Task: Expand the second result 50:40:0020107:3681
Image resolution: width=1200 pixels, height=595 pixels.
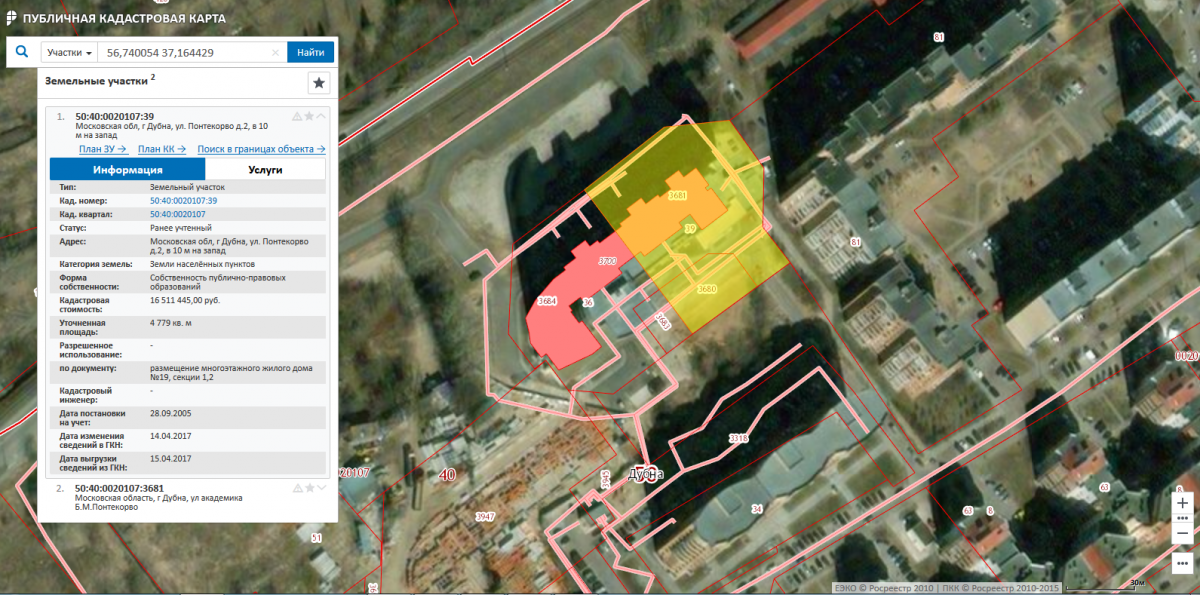Action: pos(321,488)
